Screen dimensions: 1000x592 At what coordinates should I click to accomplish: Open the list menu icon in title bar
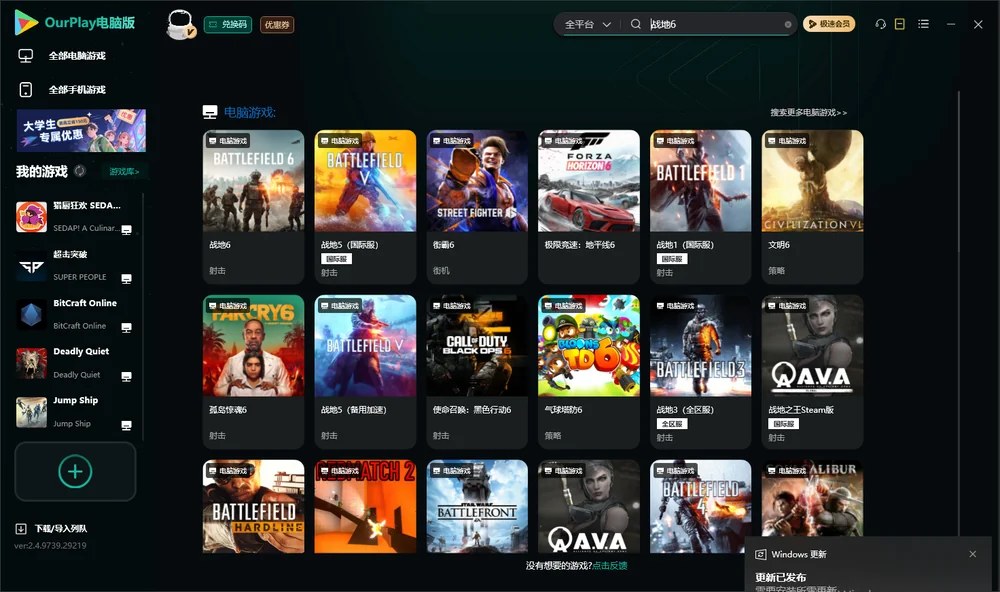tap(923, 24)
